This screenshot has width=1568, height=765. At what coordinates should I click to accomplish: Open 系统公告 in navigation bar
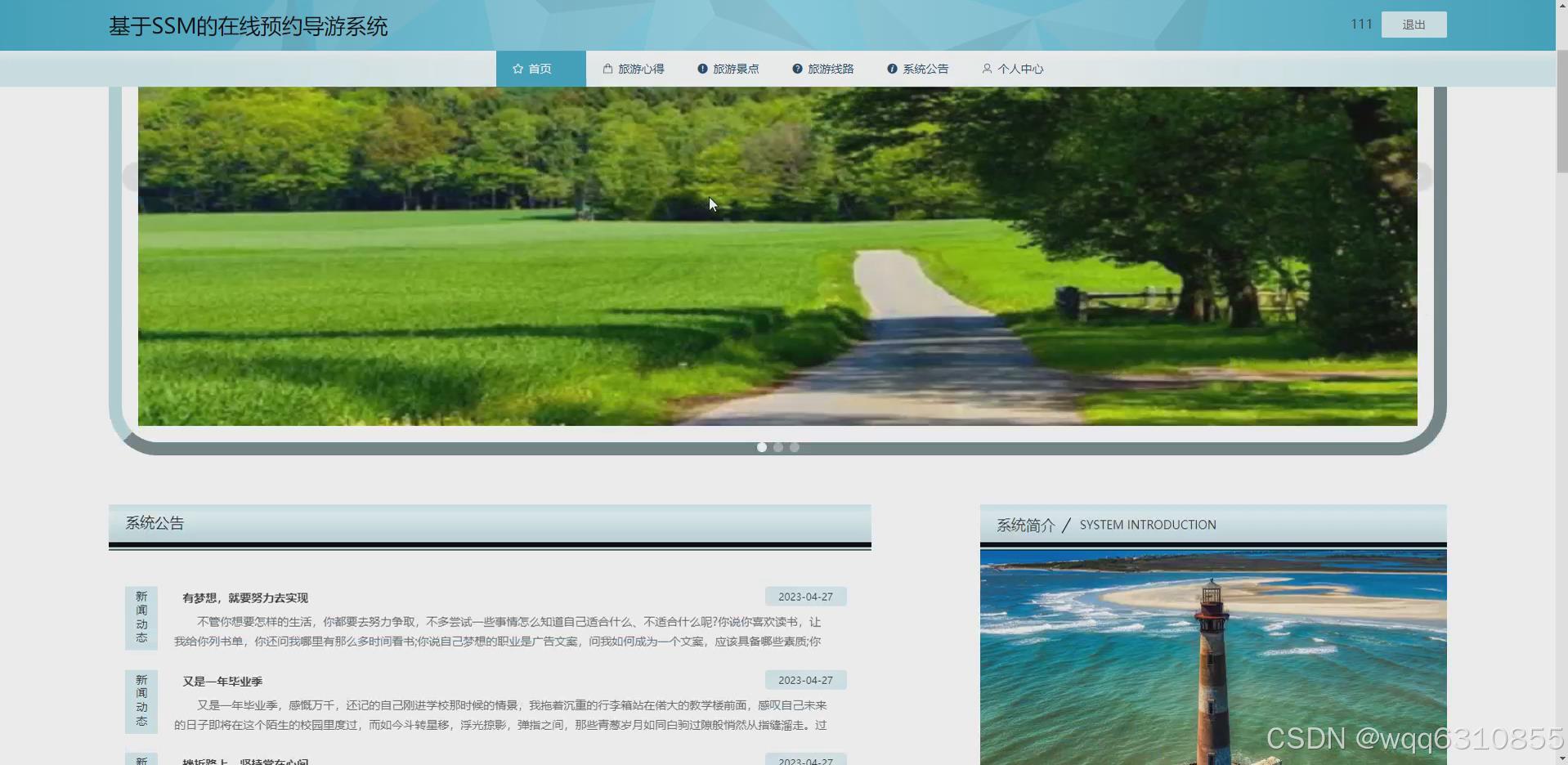pos(918,69)
